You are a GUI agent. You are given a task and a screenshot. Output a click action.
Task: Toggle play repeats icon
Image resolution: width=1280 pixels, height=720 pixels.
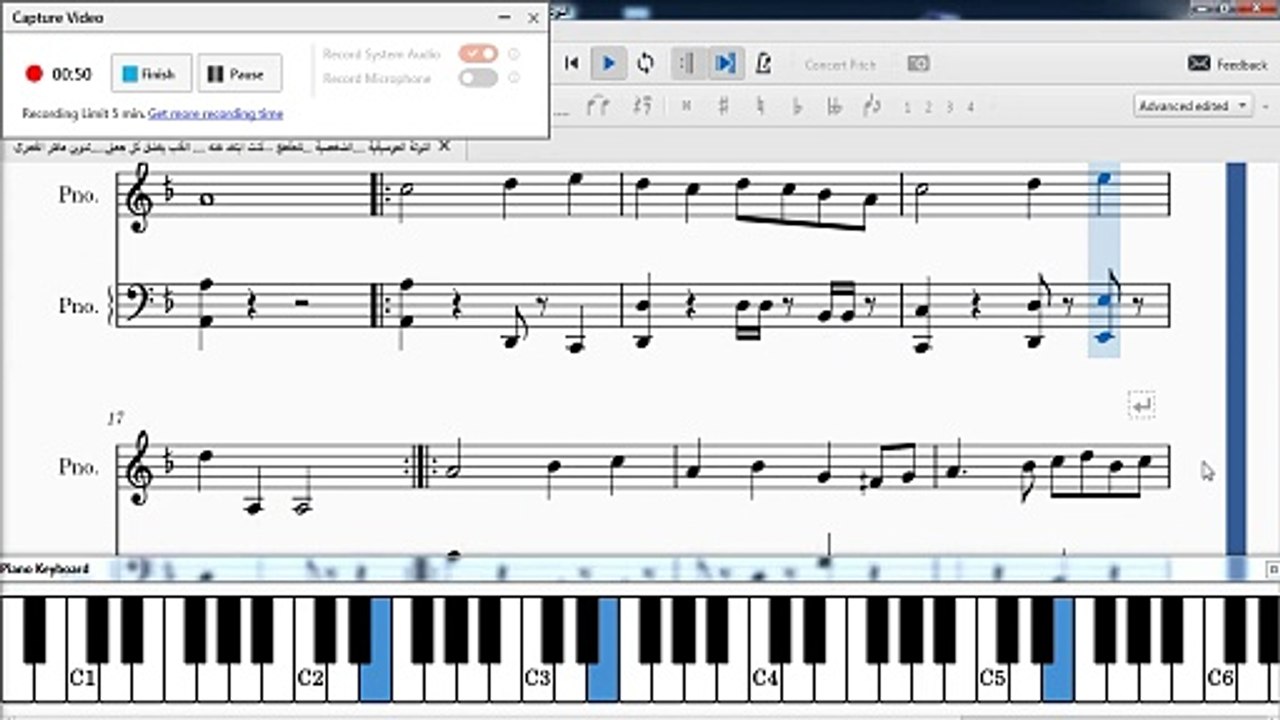click(686, 63)
